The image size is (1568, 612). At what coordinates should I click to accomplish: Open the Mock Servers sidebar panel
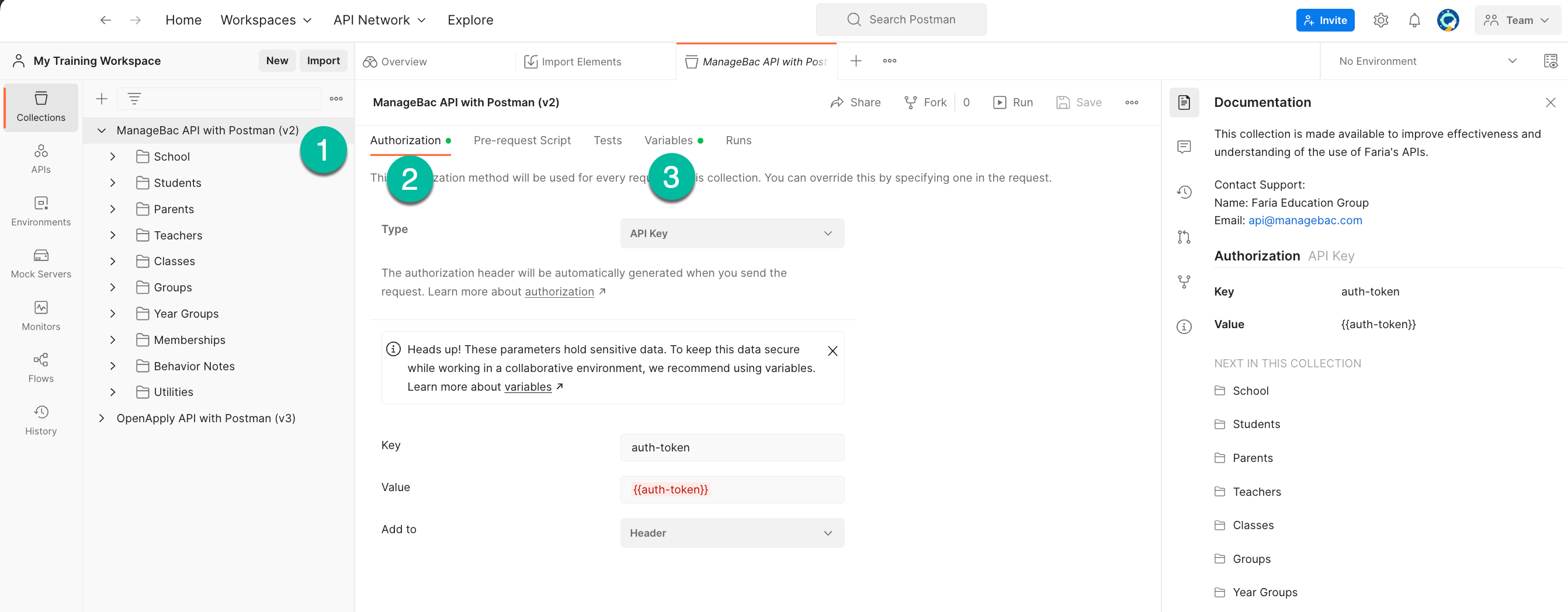point(41,263)
